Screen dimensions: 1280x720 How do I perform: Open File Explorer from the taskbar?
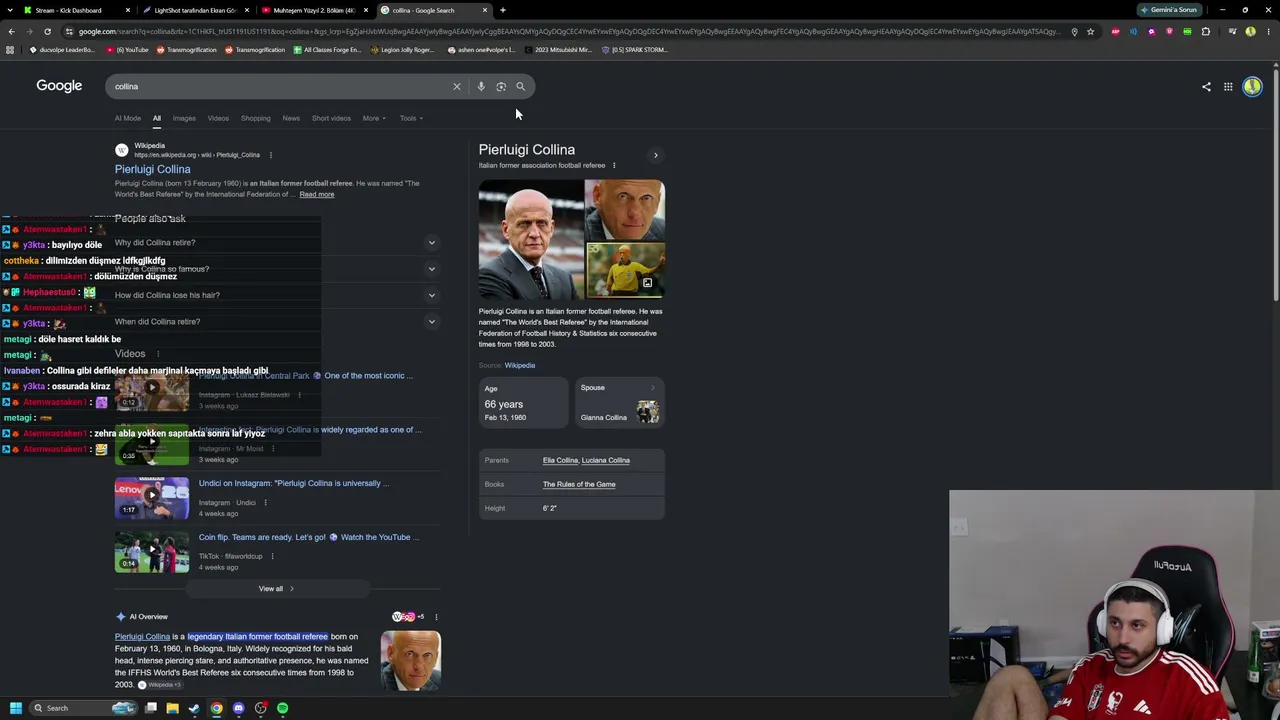(172, 708)
